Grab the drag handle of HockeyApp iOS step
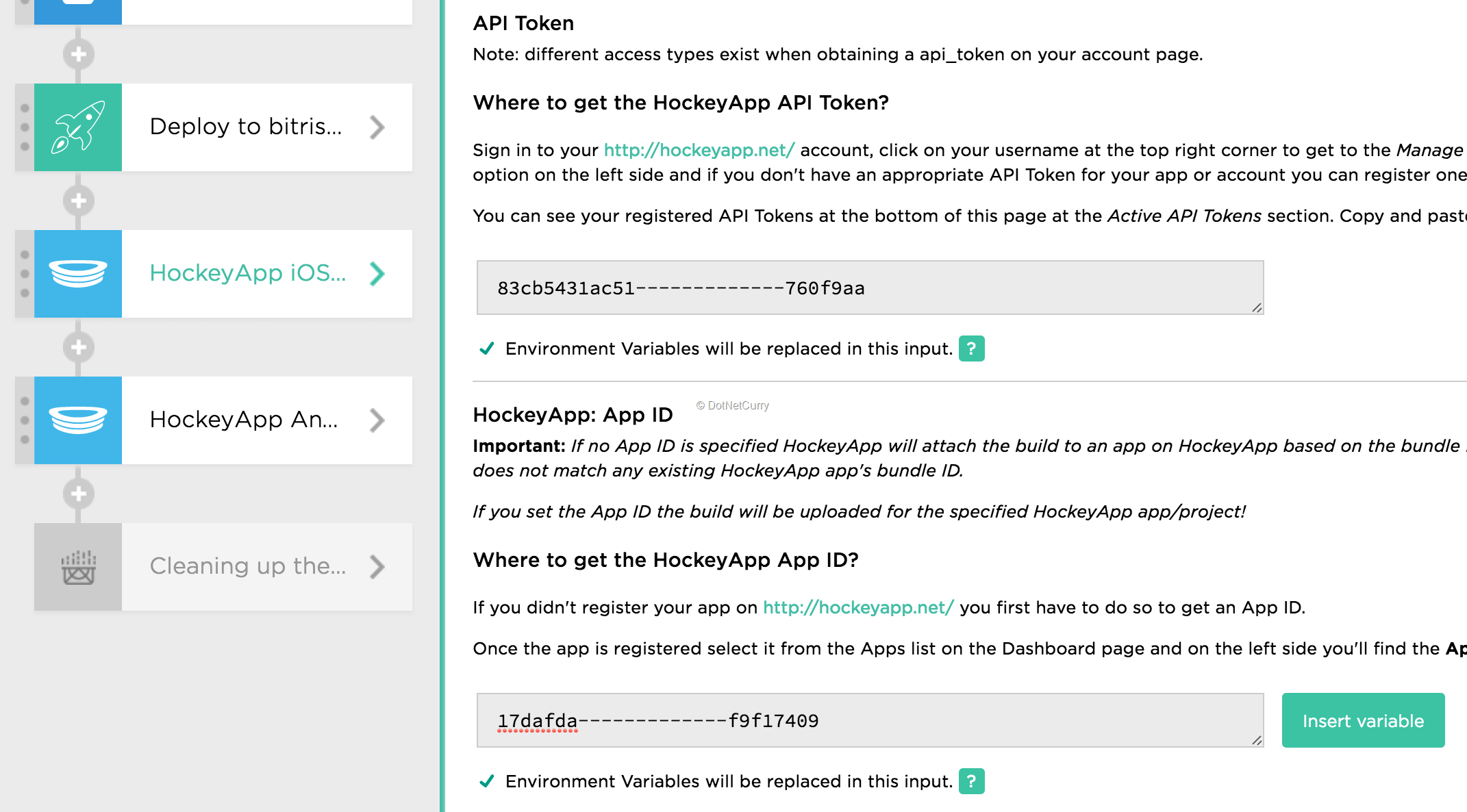 25,274
